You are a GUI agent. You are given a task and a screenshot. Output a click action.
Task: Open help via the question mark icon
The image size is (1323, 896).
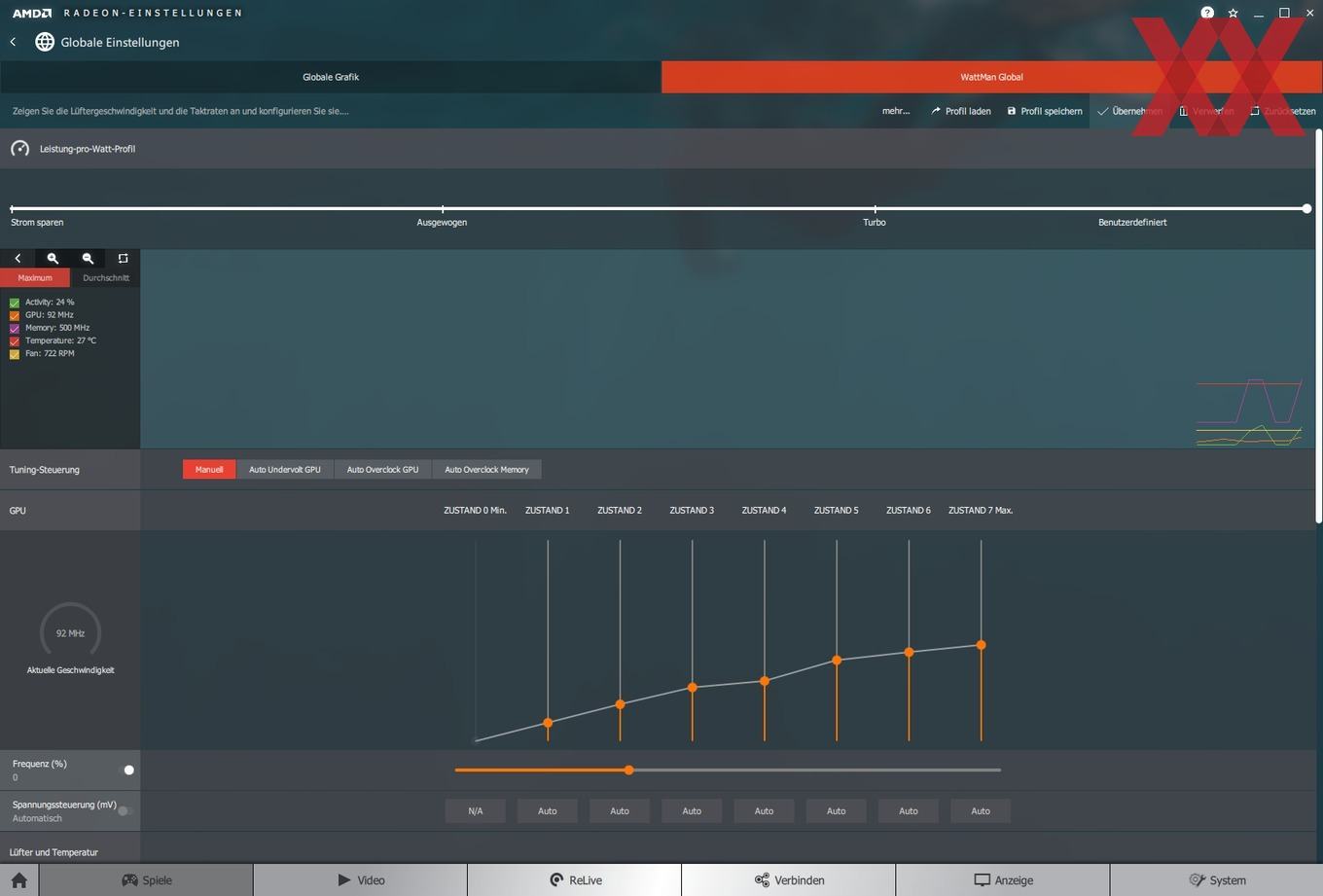(x=1207, y=13)
